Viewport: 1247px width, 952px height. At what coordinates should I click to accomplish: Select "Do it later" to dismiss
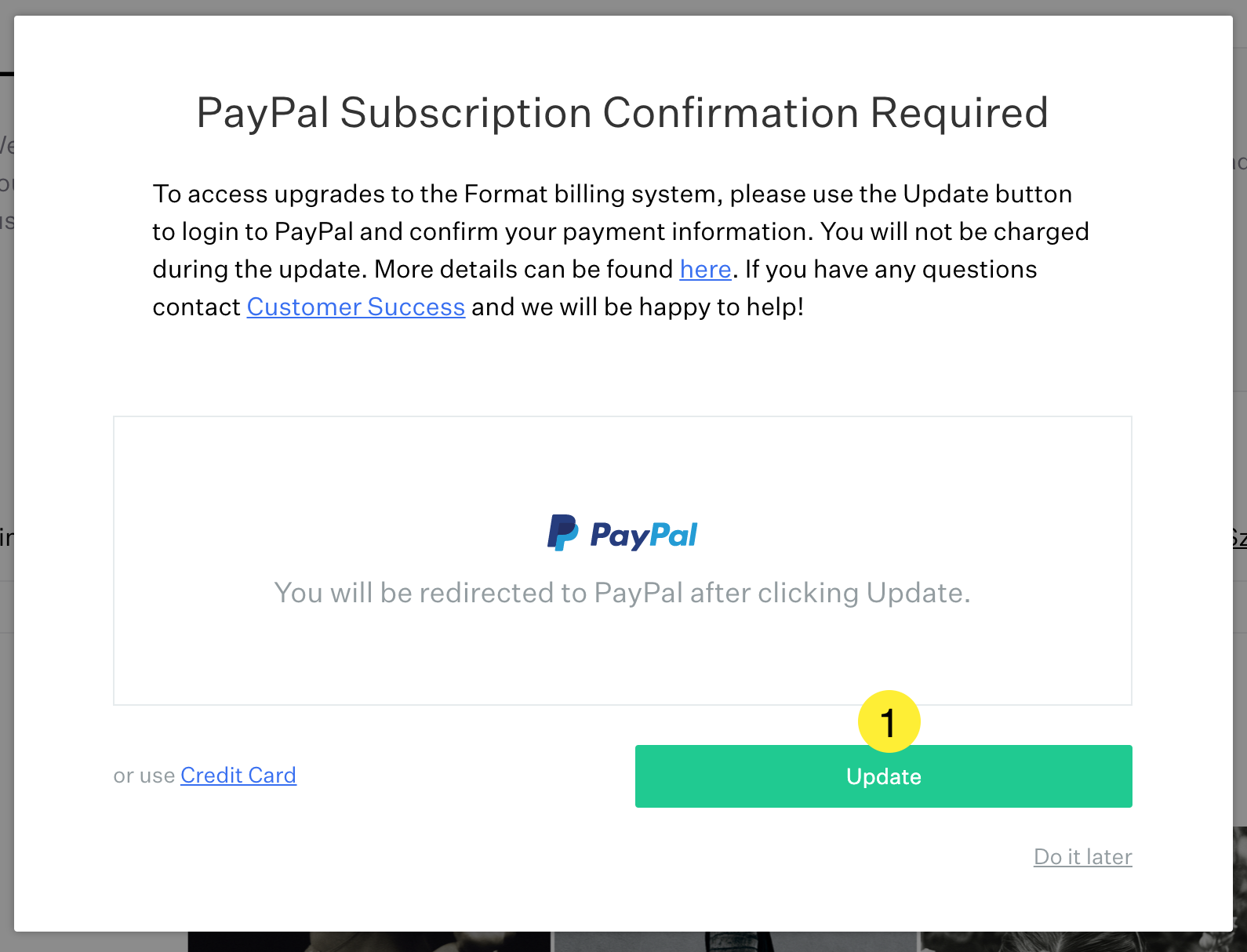(x=1082, y=856)
